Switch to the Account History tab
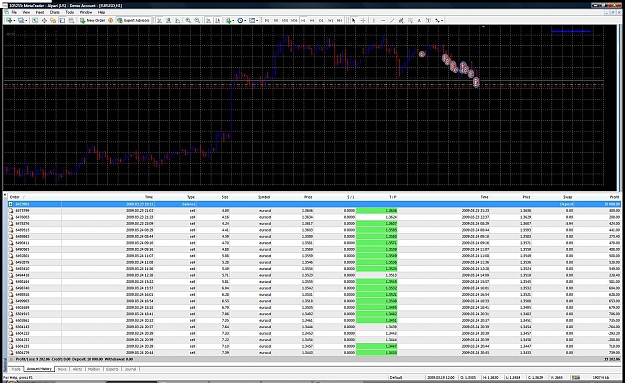 pos(39,369)
